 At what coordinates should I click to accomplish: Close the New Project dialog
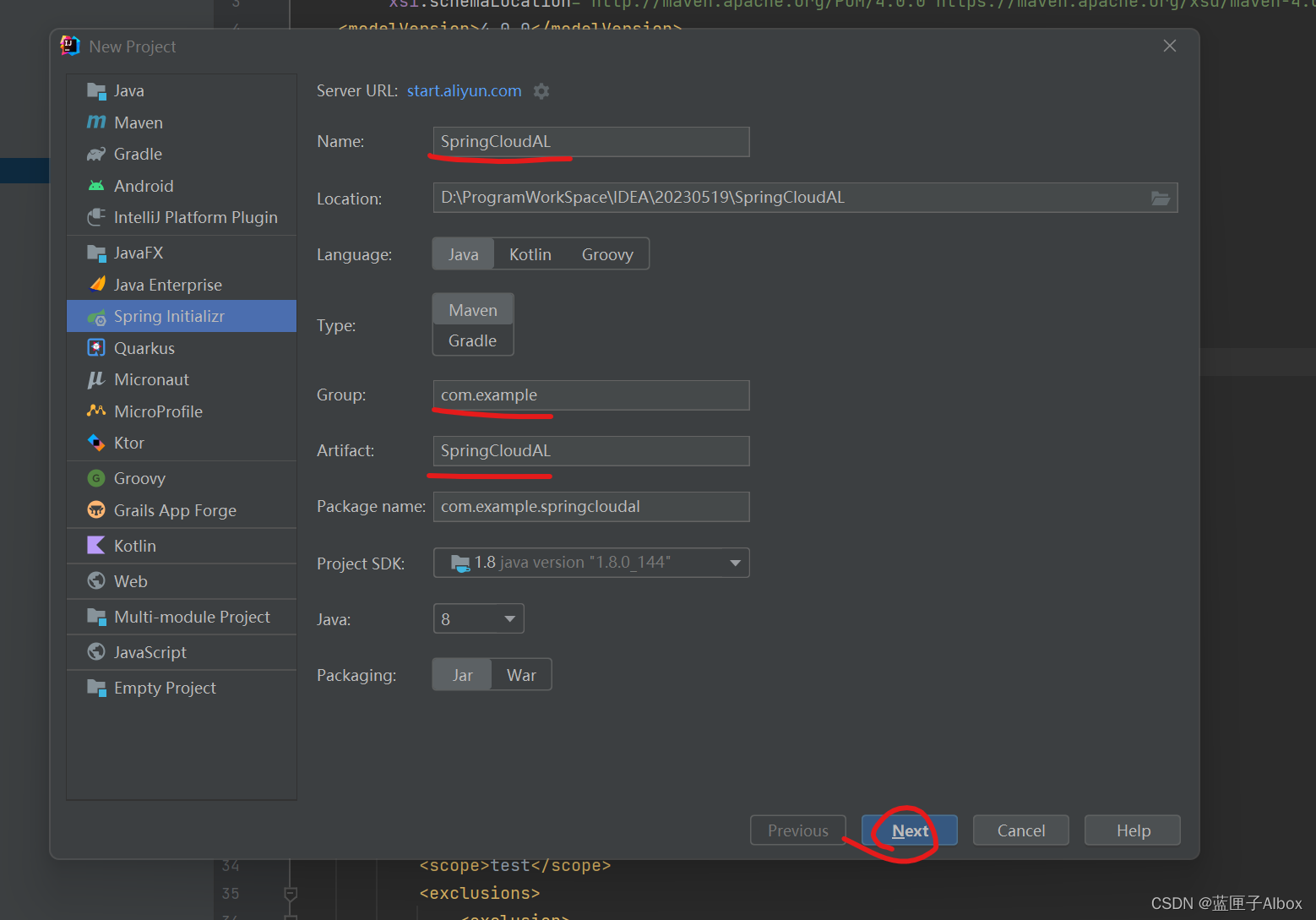1170,46
